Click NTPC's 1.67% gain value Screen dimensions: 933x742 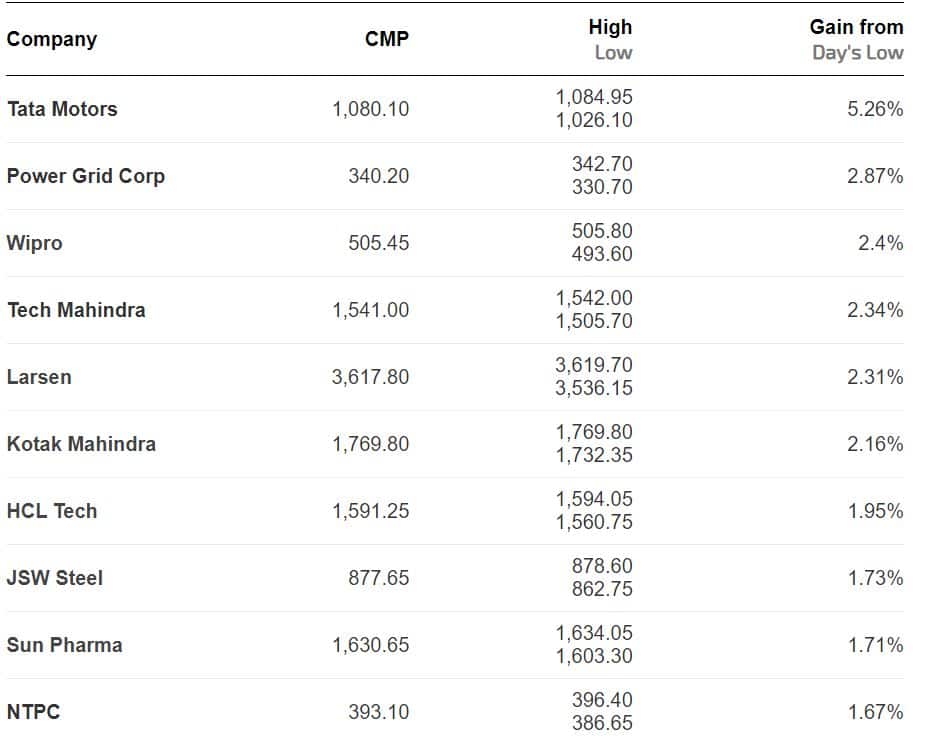point(875,712)
